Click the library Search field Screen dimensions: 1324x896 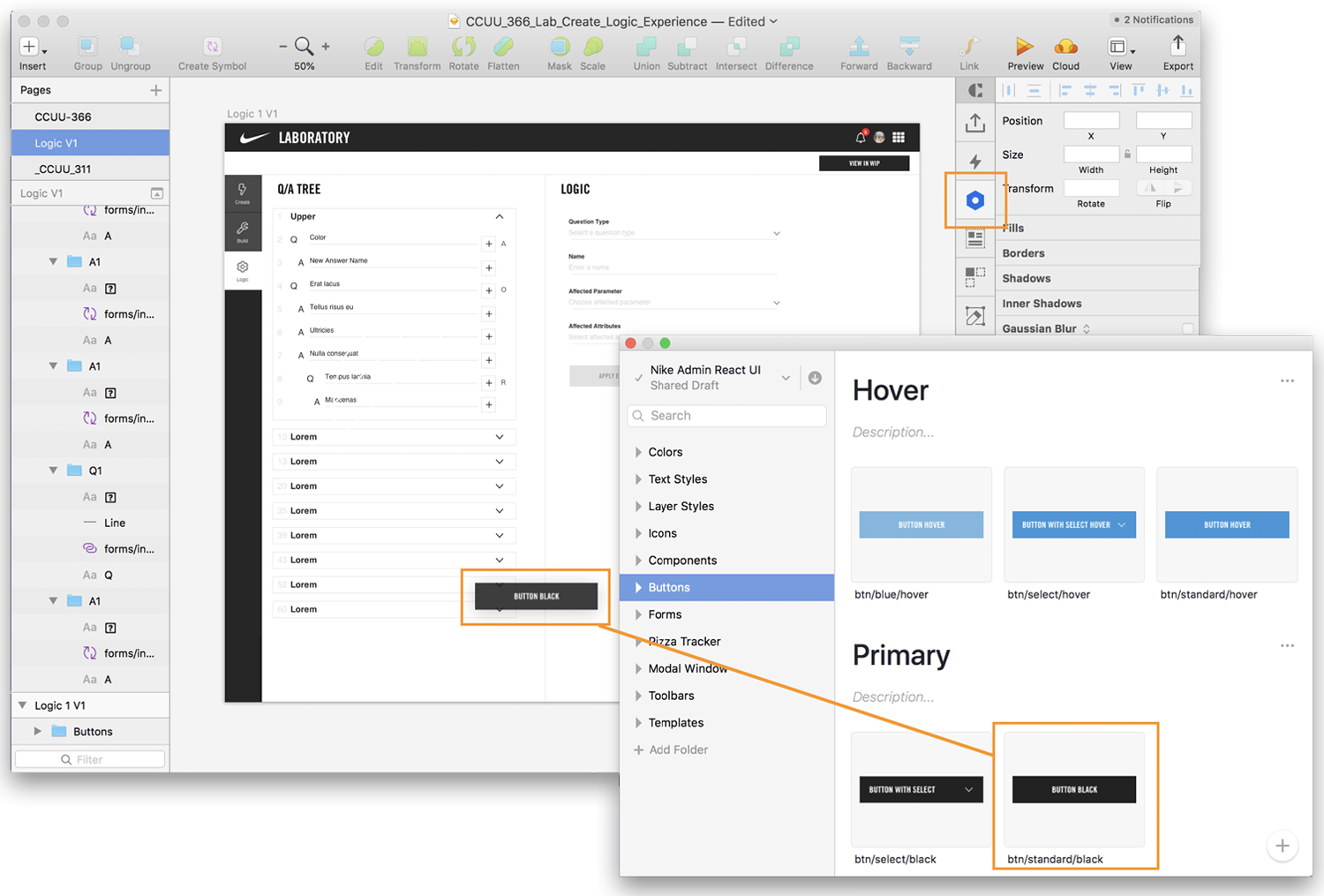pyautogui.click(x=727, y=416)
